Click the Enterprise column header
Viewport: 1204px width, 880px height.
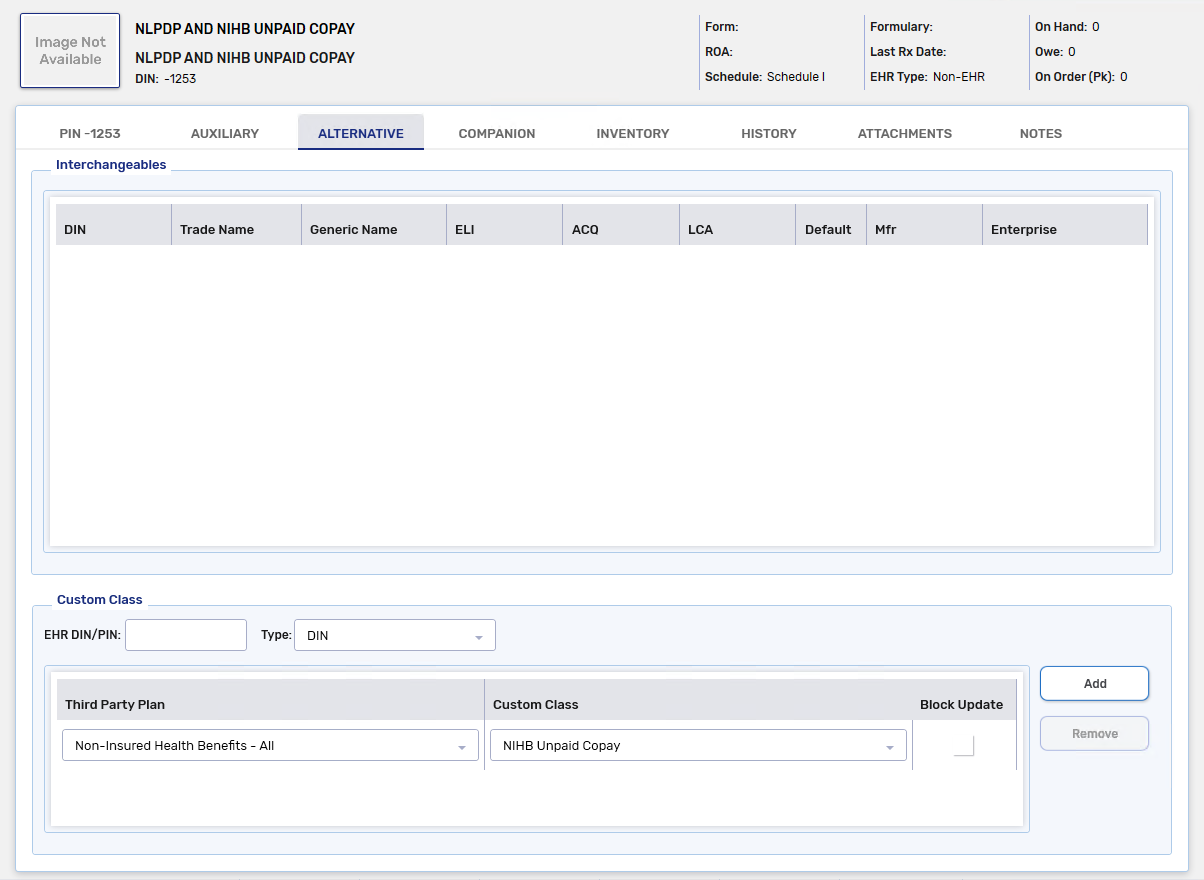pos(1065,225)
